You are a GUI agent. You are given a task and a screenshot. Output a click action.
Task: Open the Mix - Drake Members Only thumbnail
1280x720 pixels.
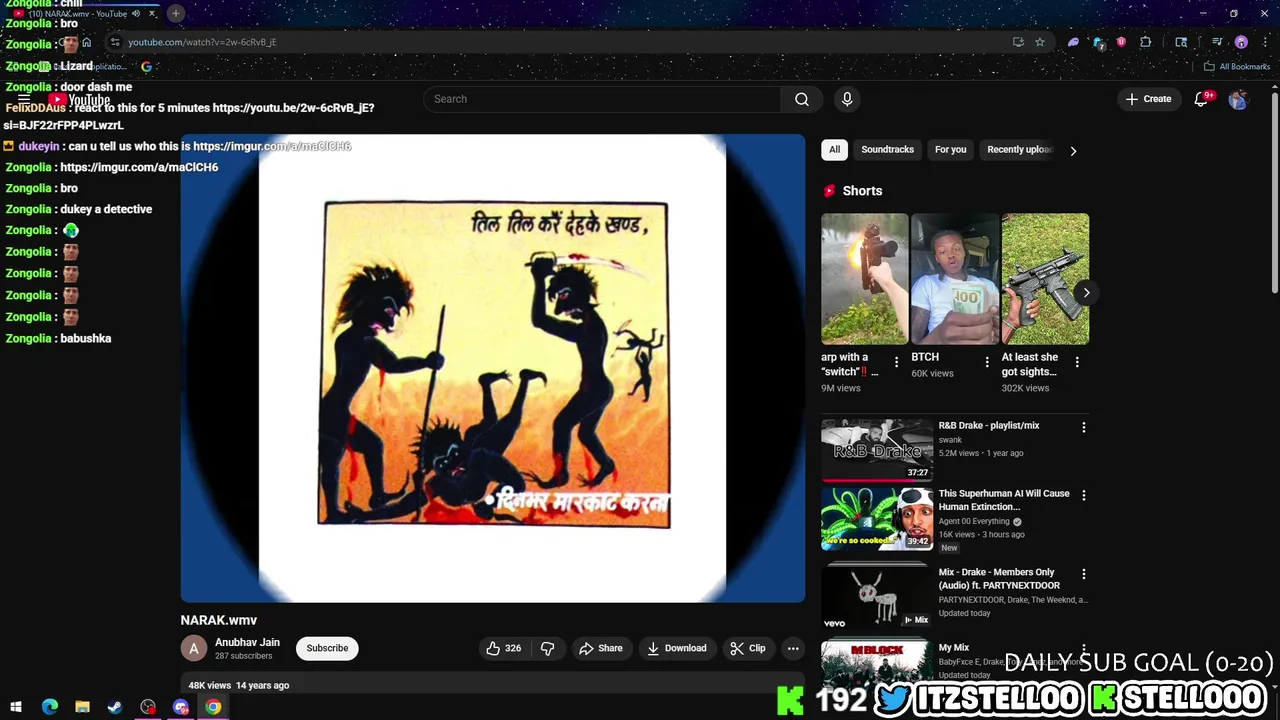877,597
